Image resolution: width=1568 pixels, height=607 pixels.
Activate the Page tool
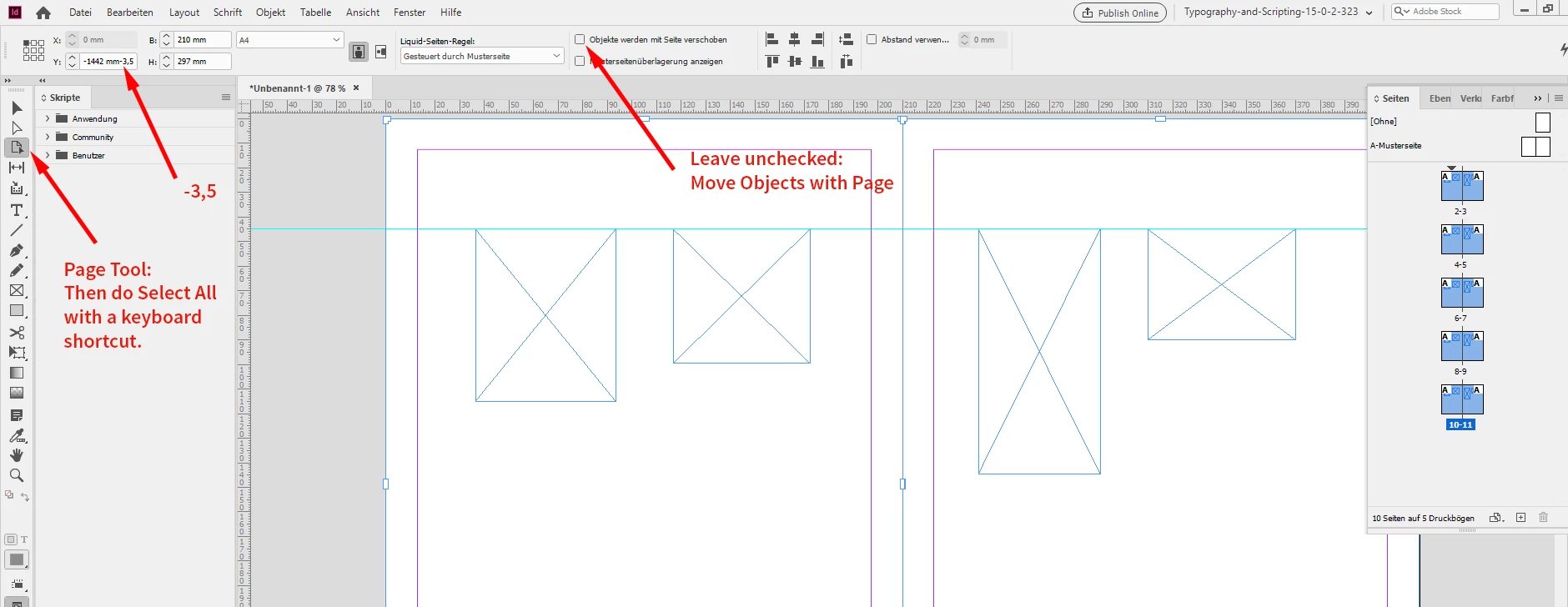click(x=17, y=148)
